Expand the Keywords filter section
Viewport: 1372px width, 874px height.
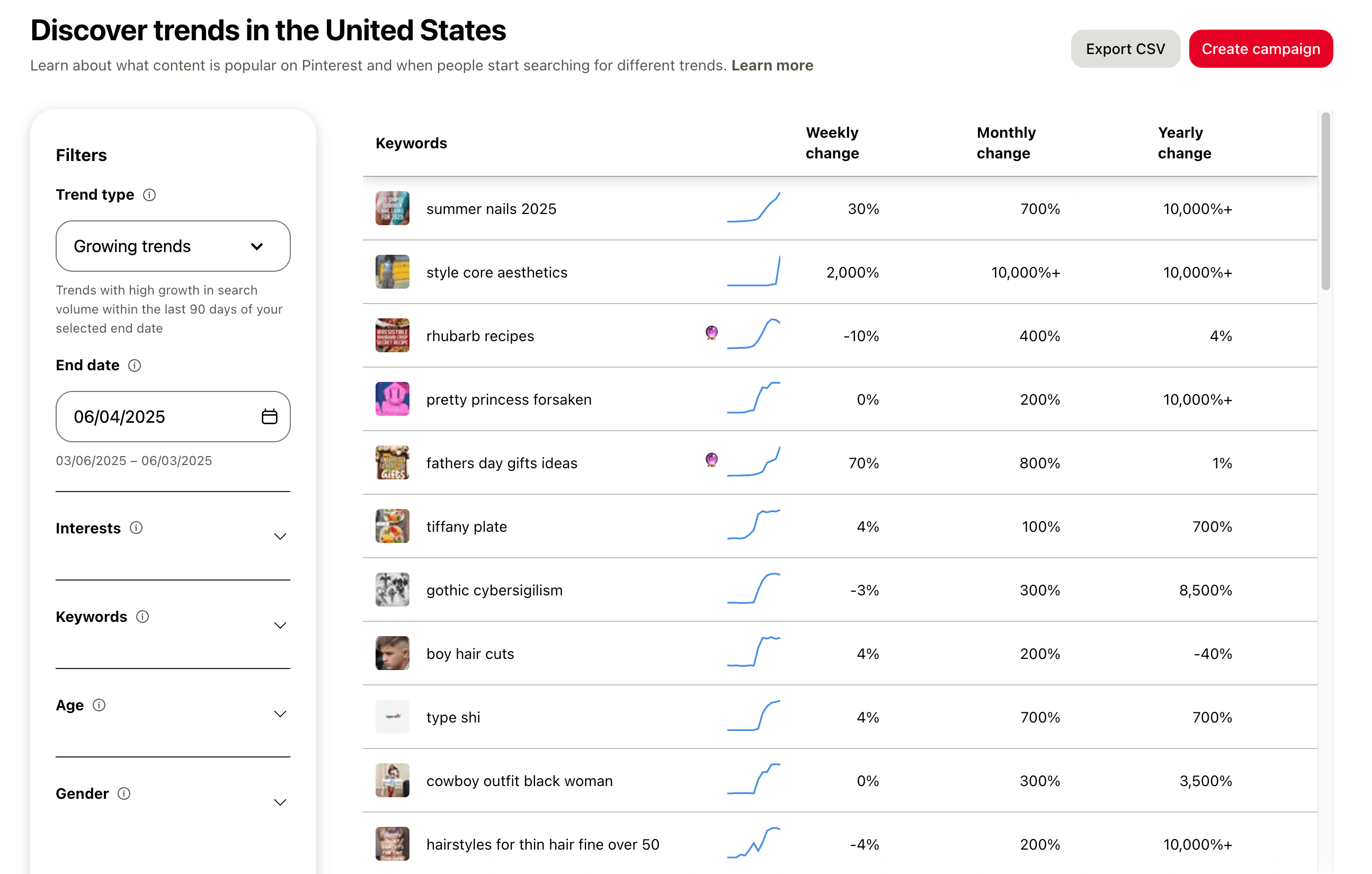280,625
